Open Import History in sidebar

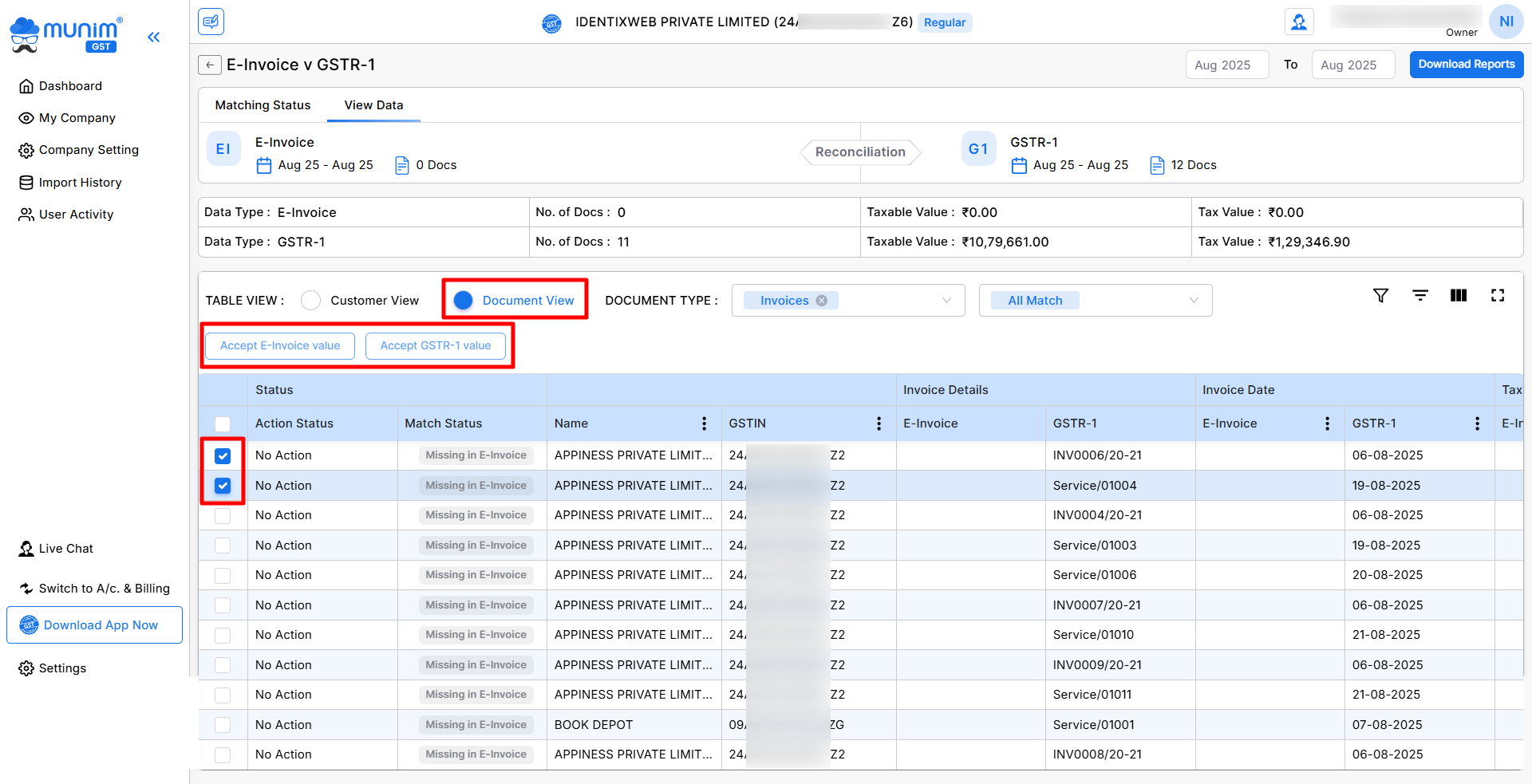coord(70,183)
